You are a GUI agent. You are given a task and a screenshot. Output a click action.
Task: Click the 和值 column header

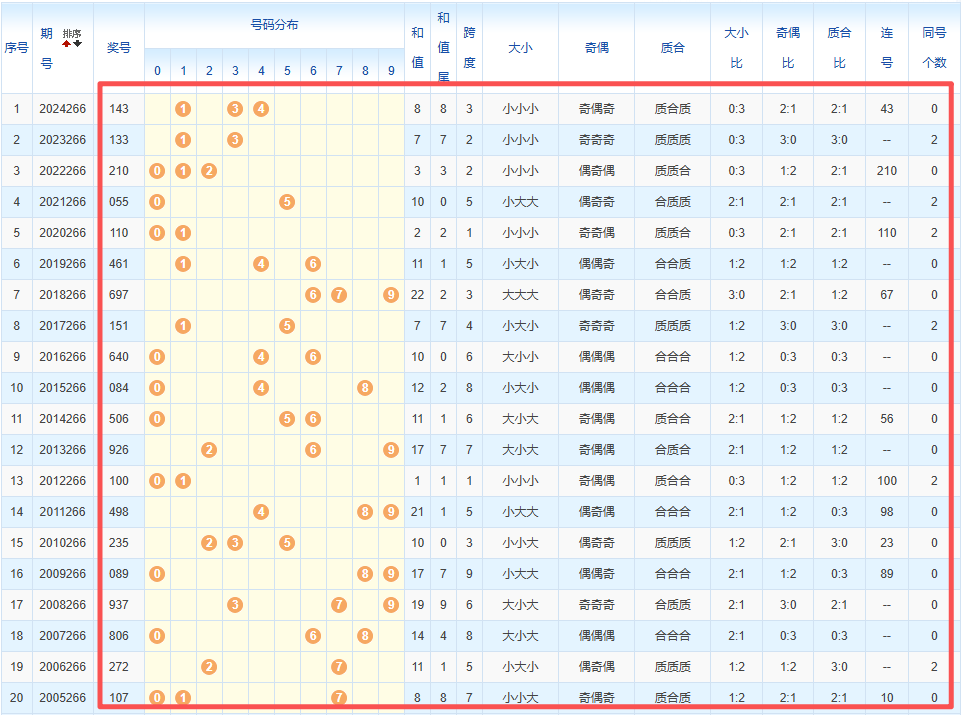[x=417, y=47]
